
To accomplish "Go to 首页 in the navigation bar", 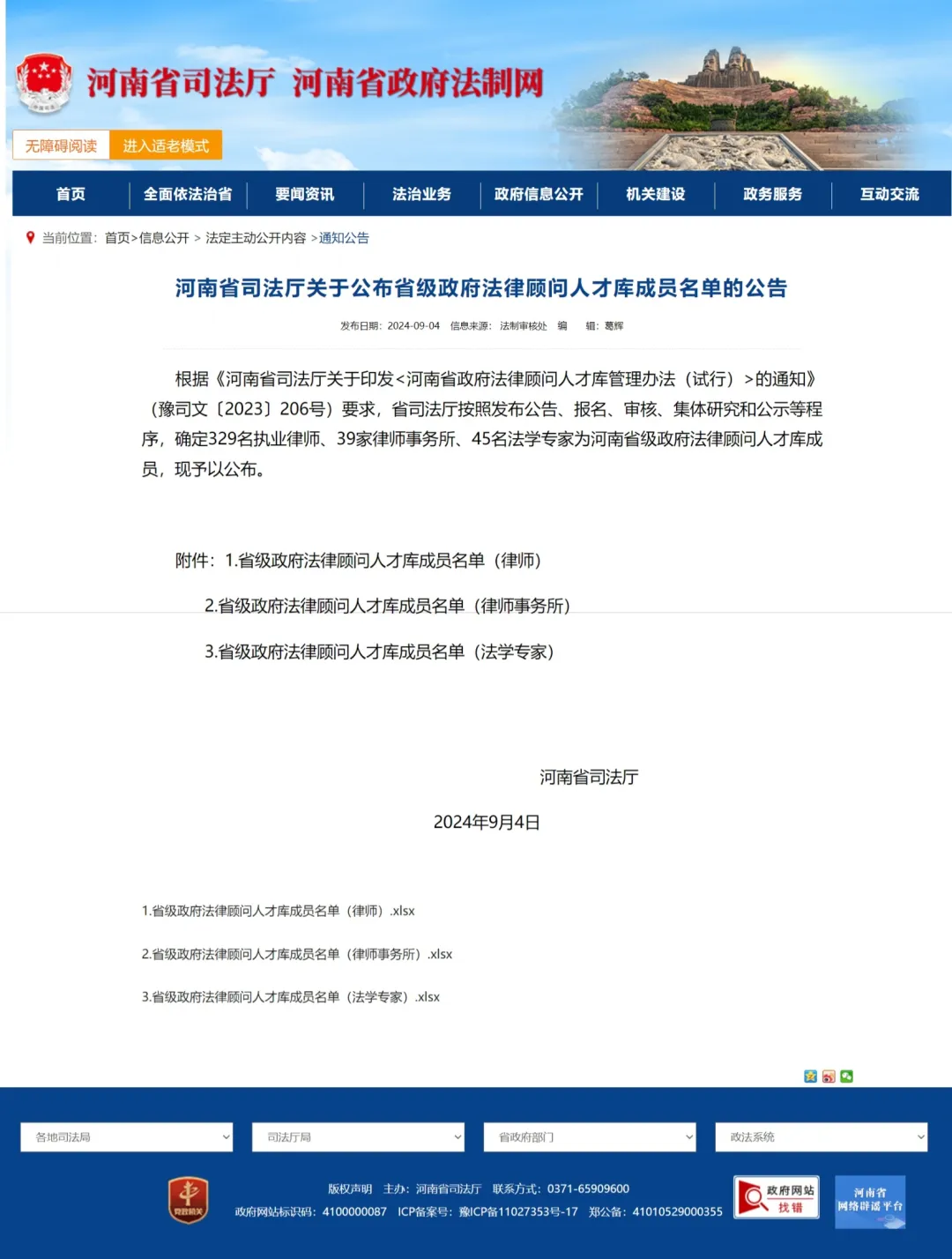I will click(71, 194).
